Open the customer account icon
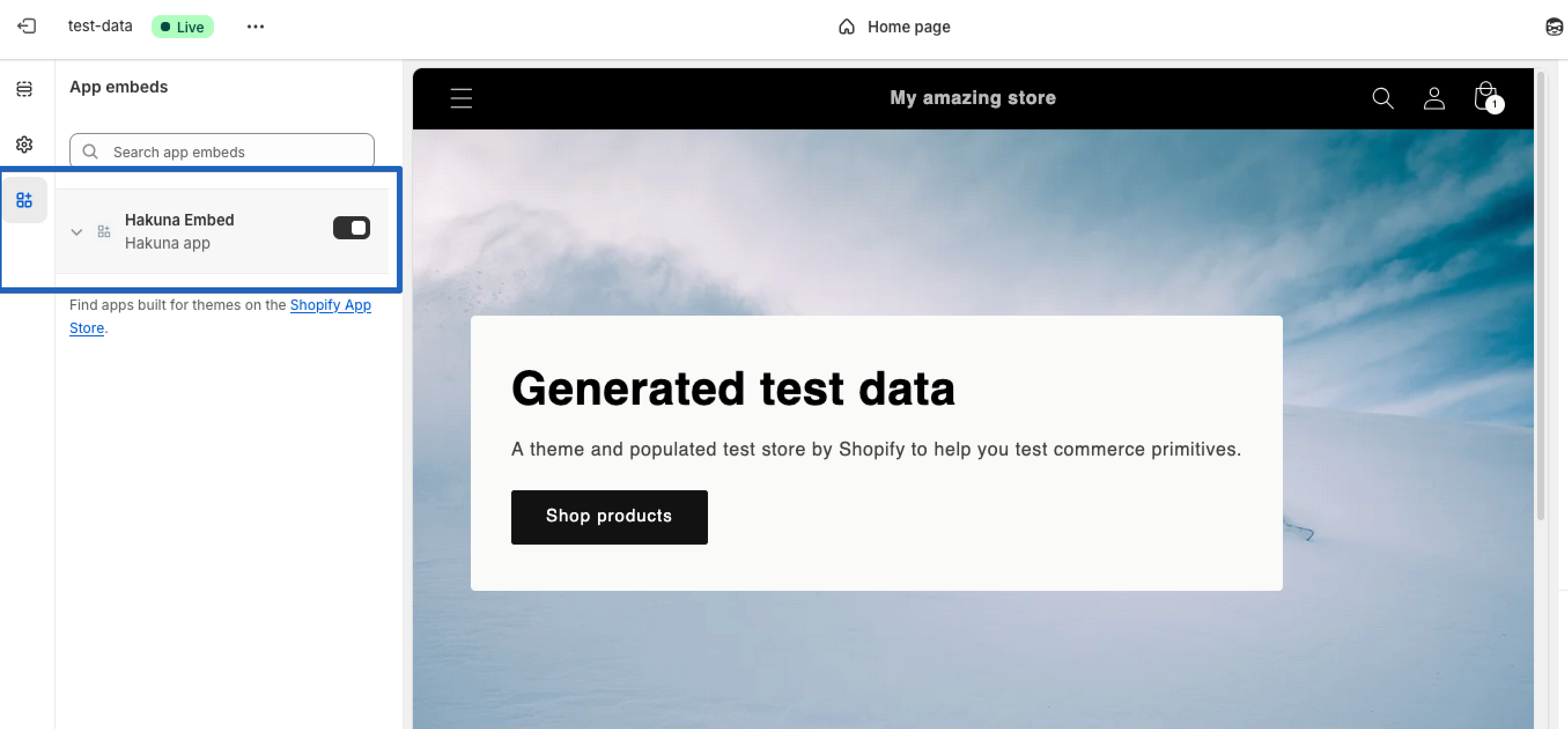Image resolution: width=1568 pixels, height=729 pixels. pos(1433,98)
